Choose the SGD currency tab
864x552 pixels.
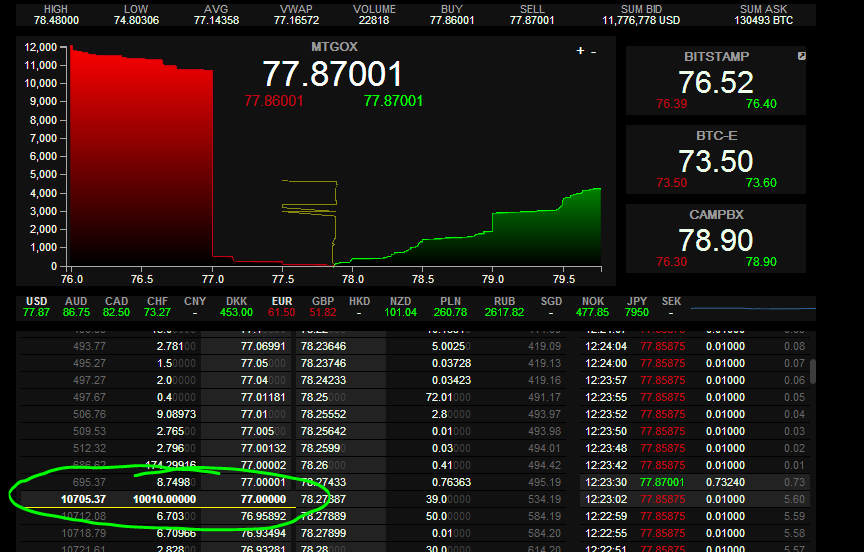[x=551, y=307]
